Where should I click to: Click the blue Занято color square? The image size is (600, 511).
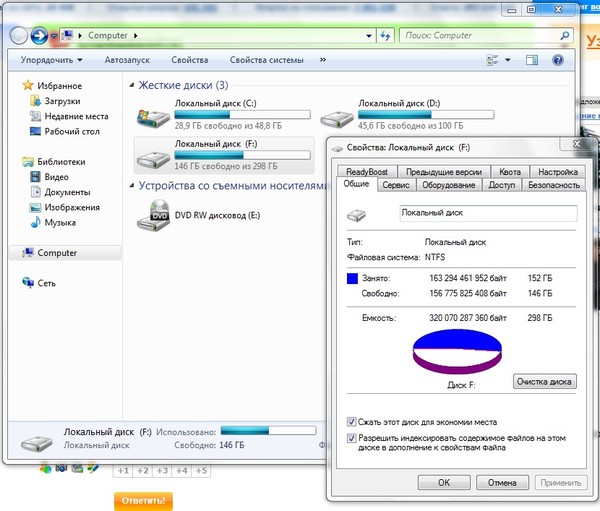[352, 278]
